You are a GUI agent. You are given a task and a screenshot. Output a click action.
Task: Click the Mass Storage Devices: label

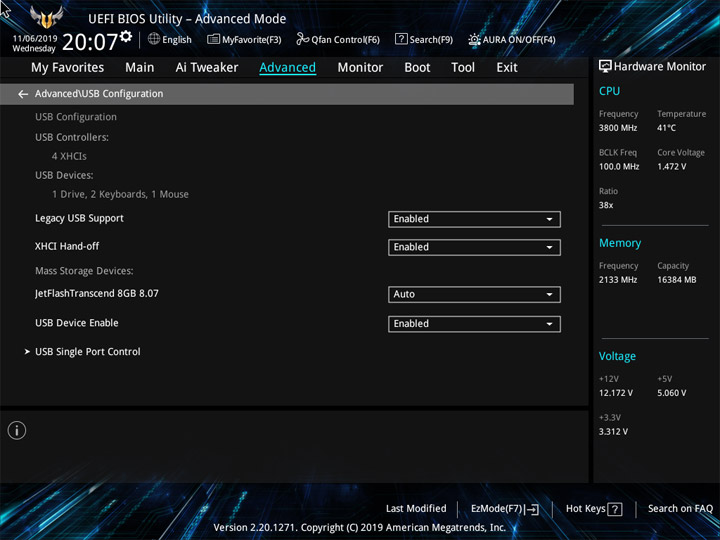click(x=84, y=271)
